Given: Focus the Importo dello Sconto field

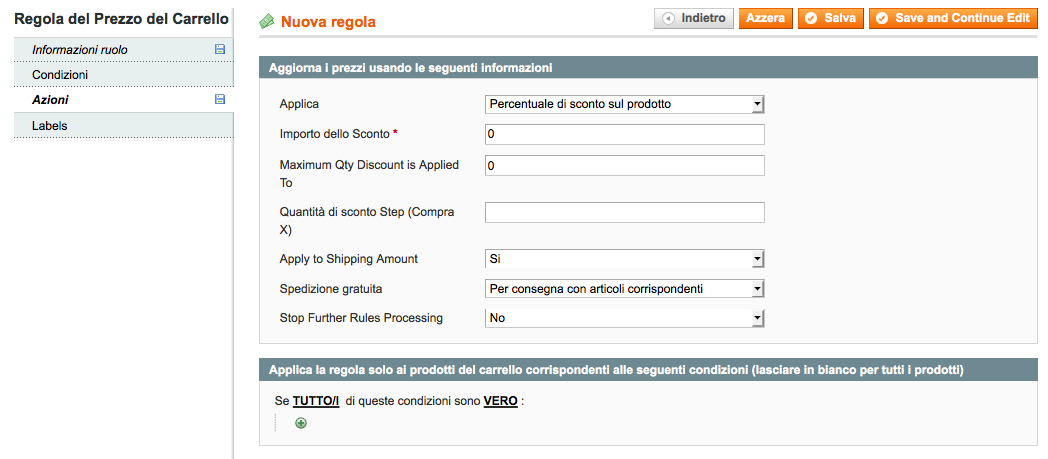Looking at the screenshot, I should (x=624, y=134).
